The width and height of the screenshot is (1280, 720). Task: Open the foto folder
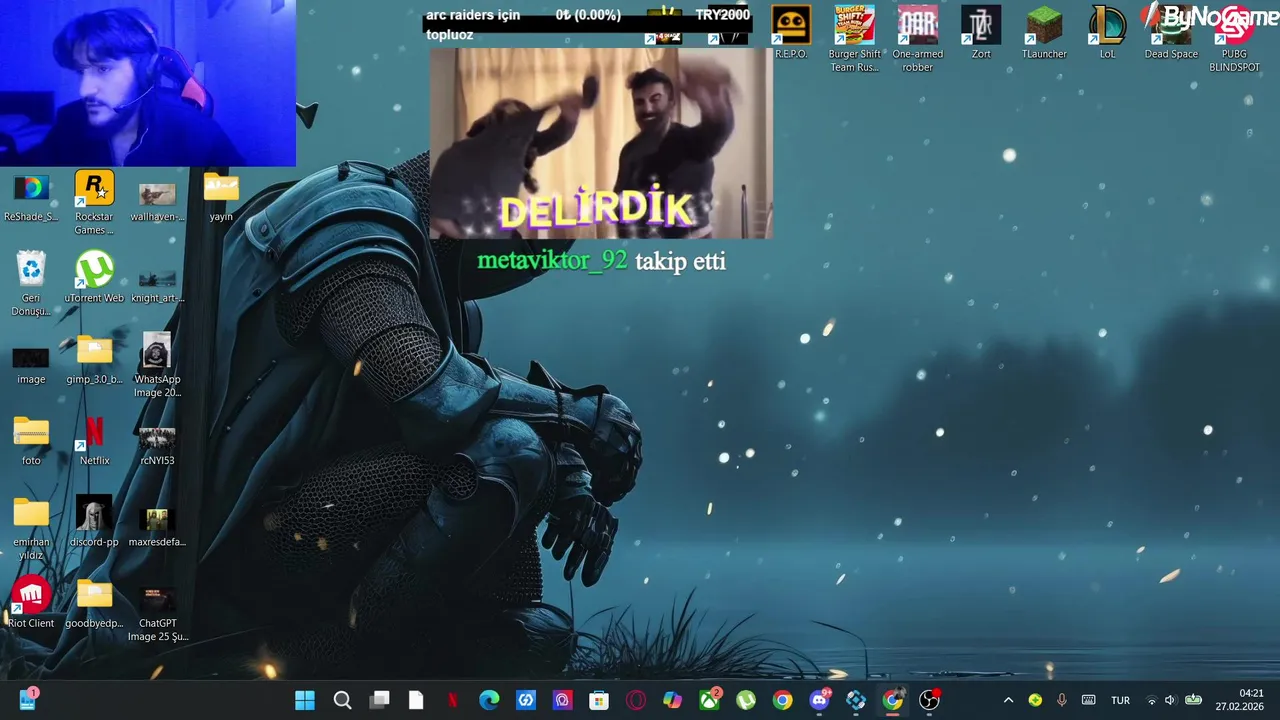[x=31, y=441]
